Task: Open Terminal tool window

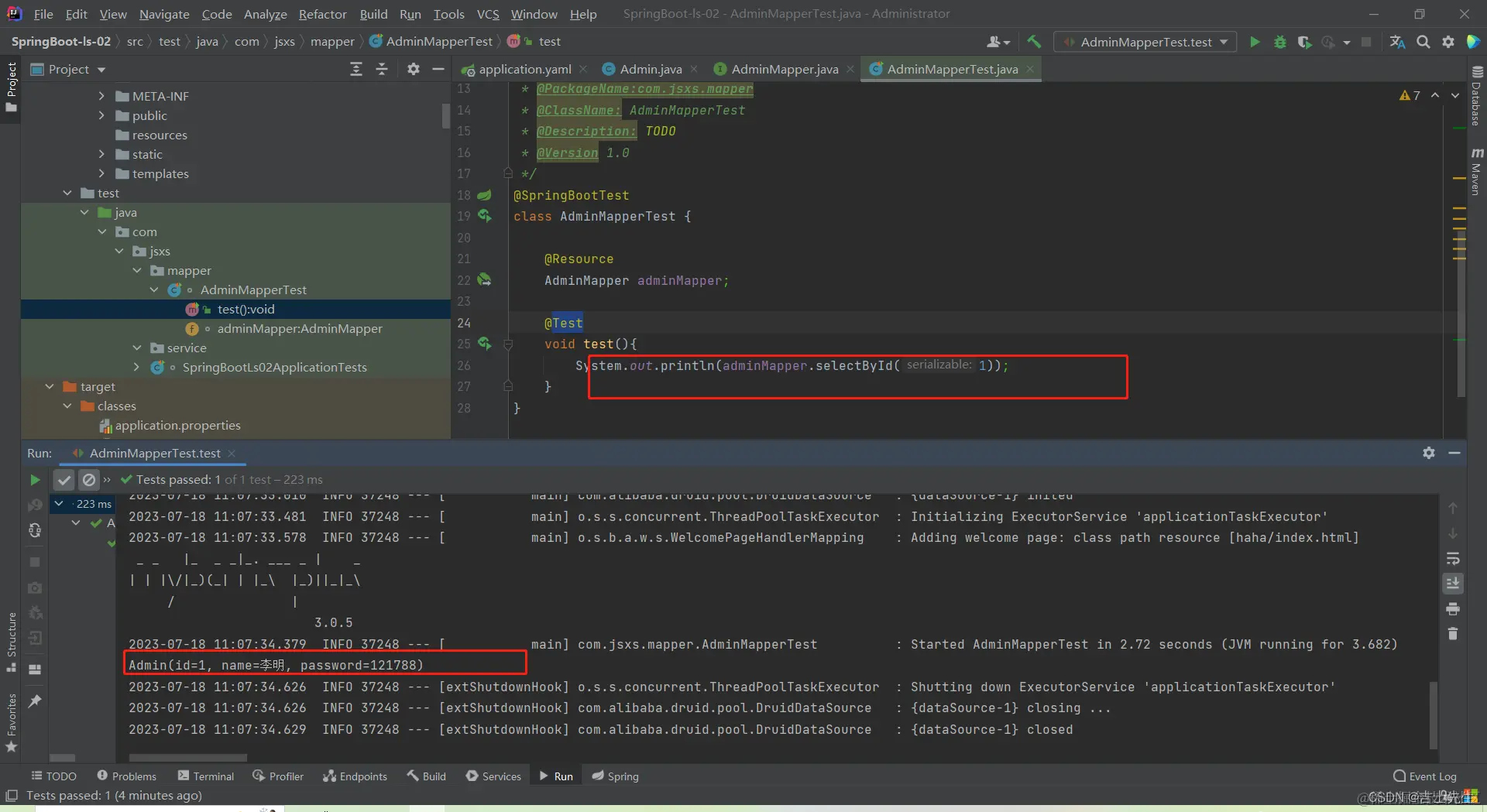Action: click(x=206, y=776)
